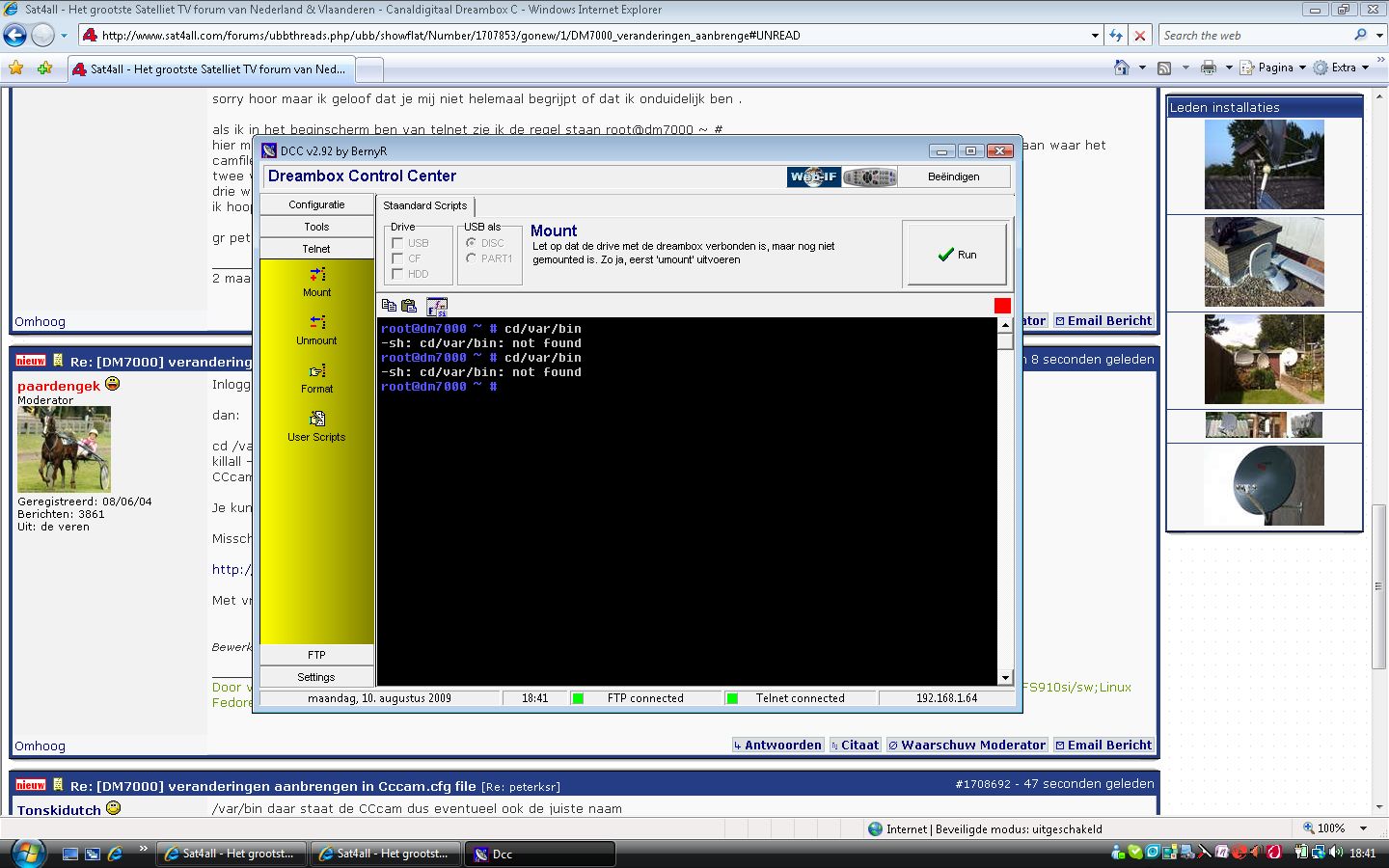Click the Antwoorden link in the forum post
This screenshot has width=1389, height=868.
coord(776,746)
